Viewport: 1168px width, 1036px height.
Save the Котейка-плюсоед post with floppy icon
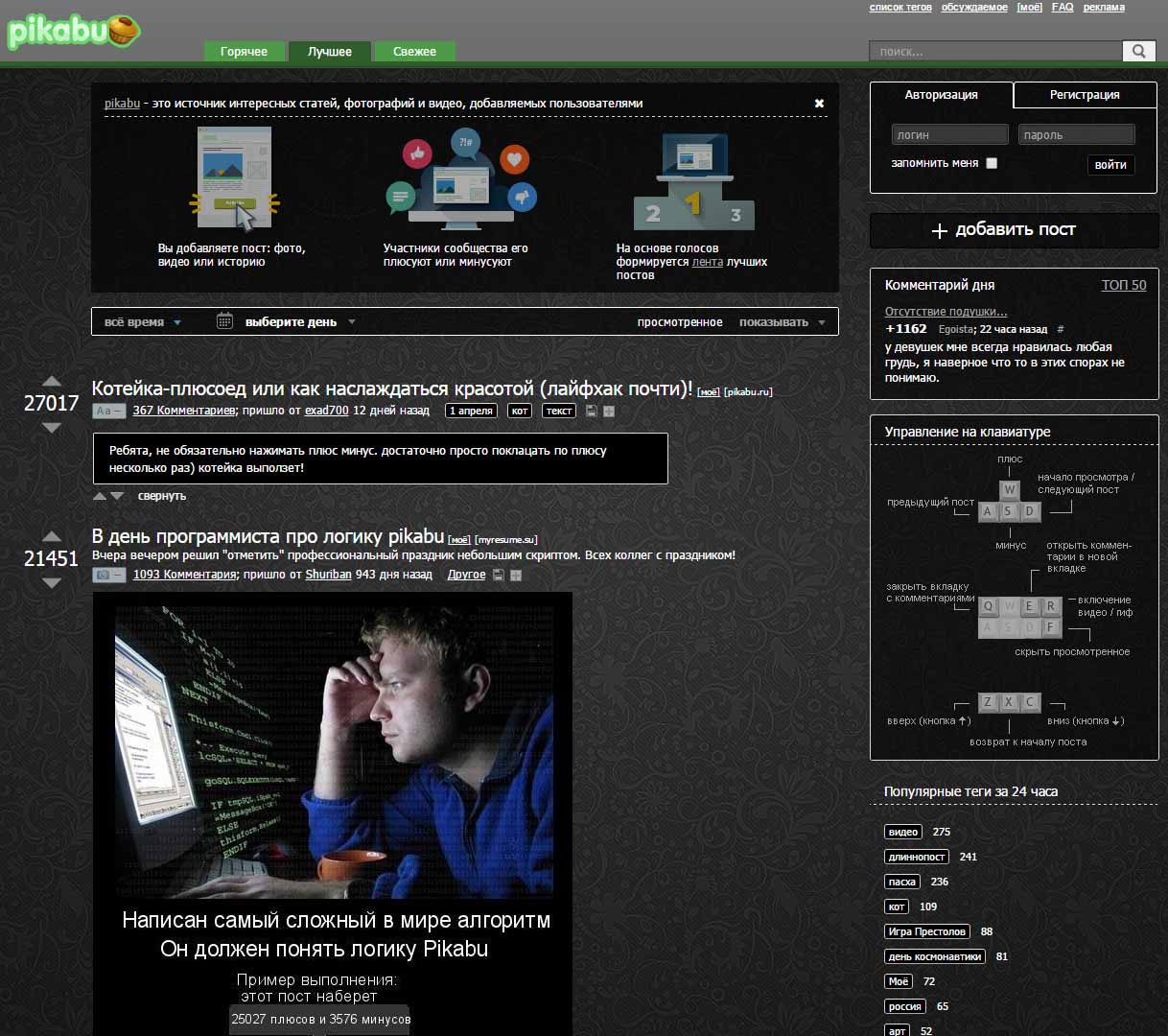pyautogui.click(x=591, y=411)
